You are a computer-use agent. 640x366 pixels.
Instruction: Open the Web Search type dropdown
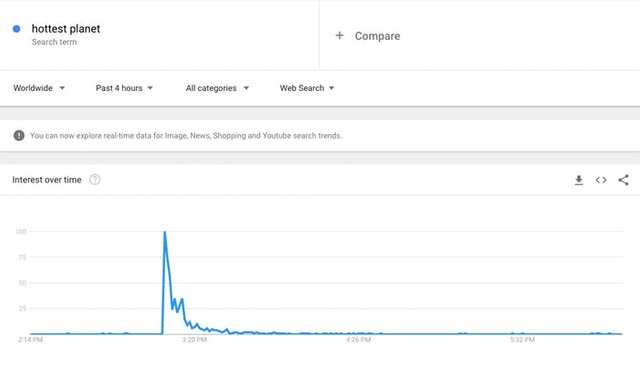click(x=307, y=88)
